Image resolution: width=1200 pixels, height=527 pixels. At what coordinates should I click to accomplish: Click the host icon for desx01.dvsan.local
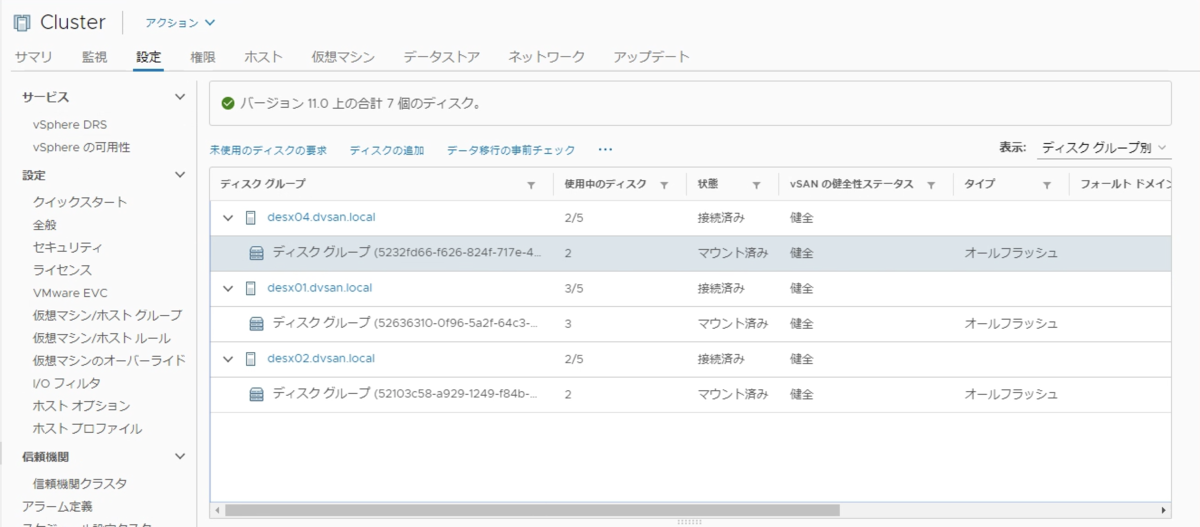point(251,288)
